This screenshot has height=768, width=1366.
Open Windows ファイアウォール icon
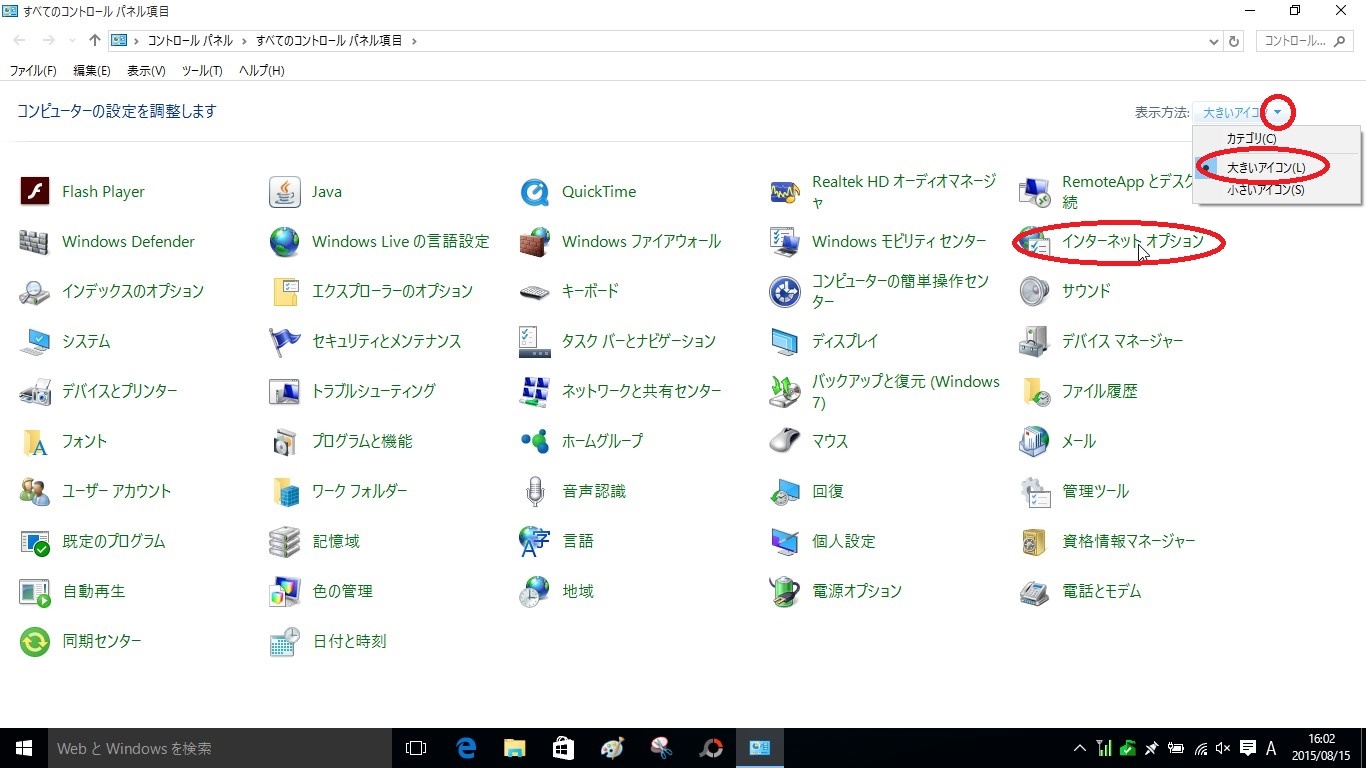point(535,241)
